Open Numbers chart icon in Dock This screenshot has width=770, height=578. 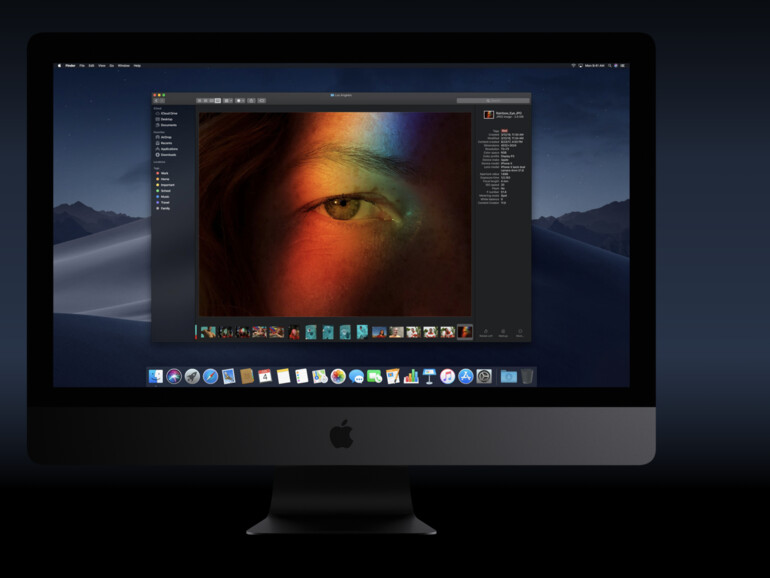[411, 377]
